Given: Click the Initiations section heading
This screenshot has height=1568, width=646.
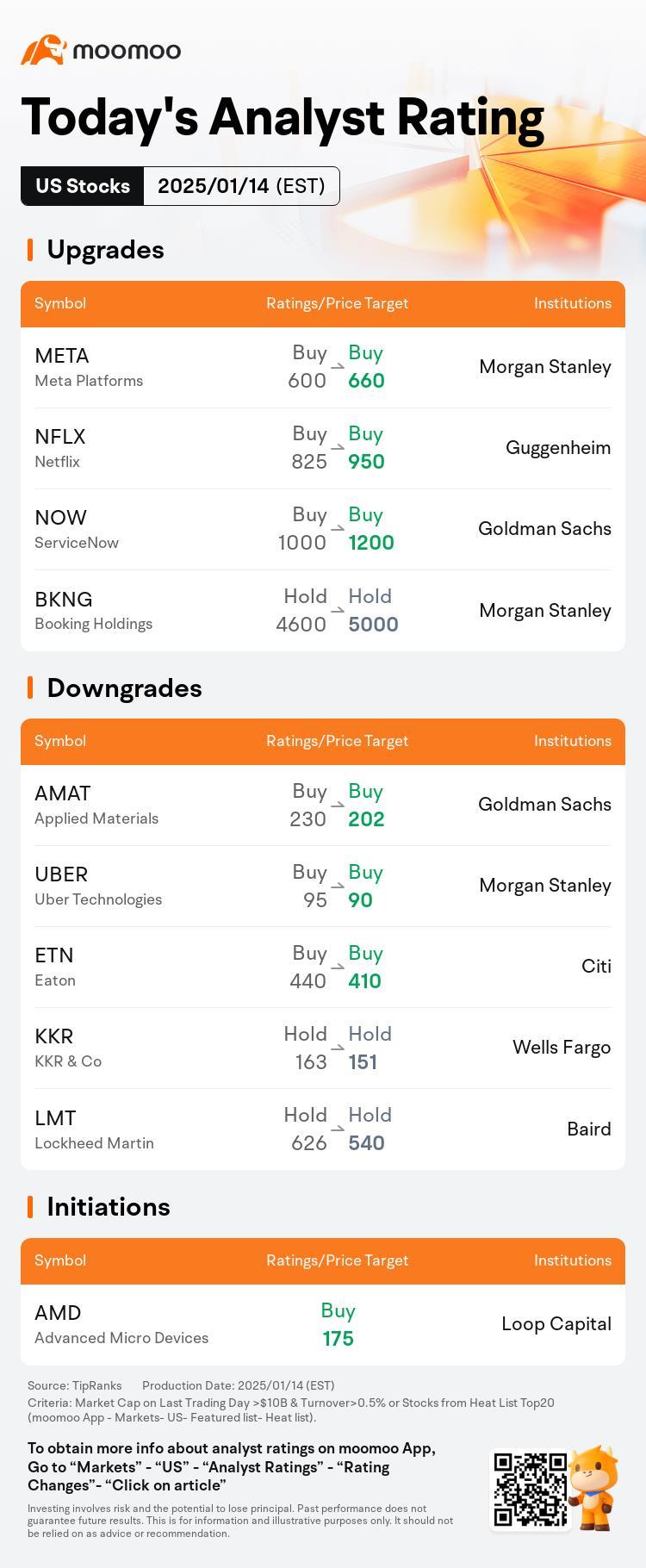Looking at the screenshot, I should point(109,1207).
